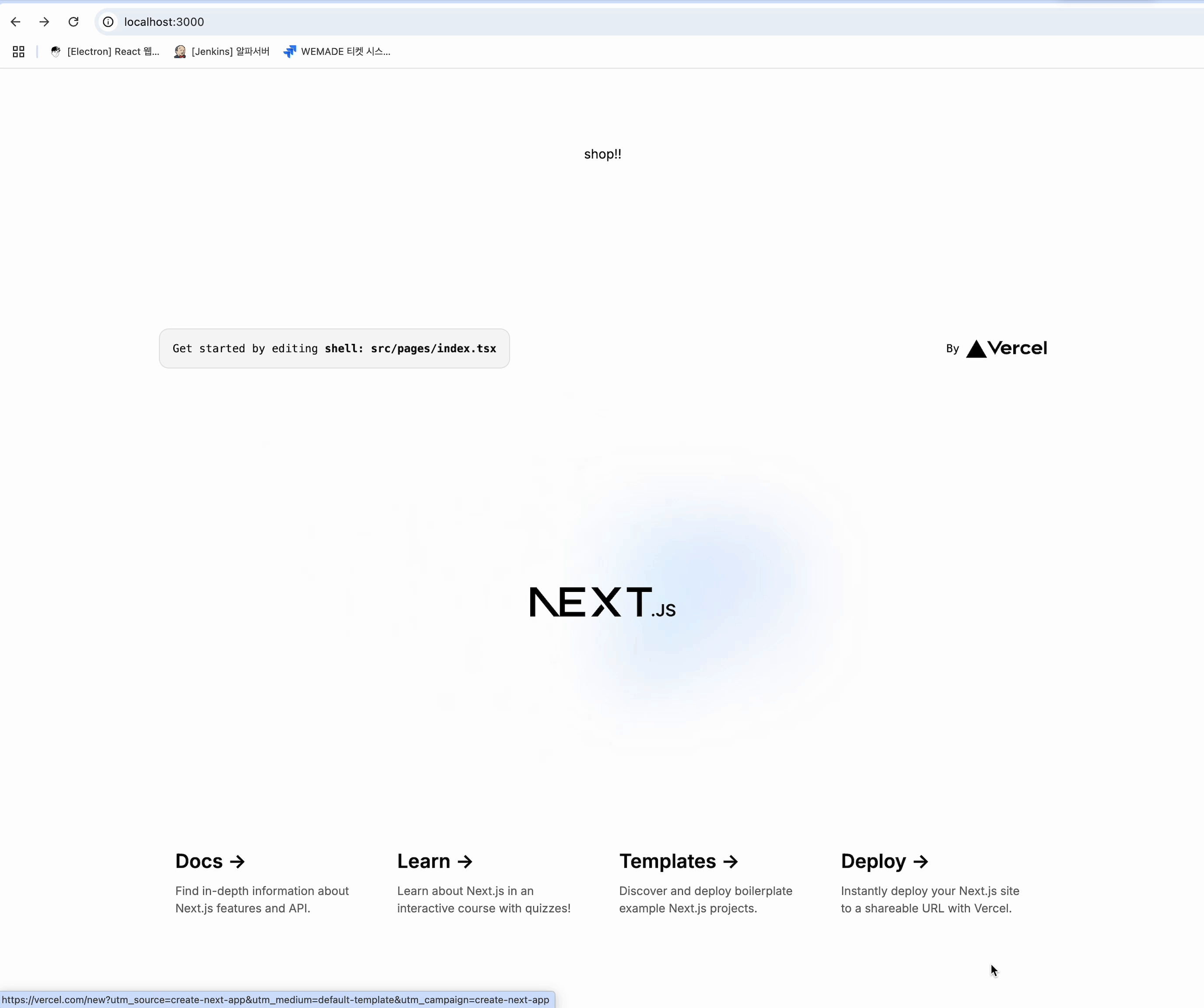Open the WEMADE ticket system bookmark

coord(337,52)
